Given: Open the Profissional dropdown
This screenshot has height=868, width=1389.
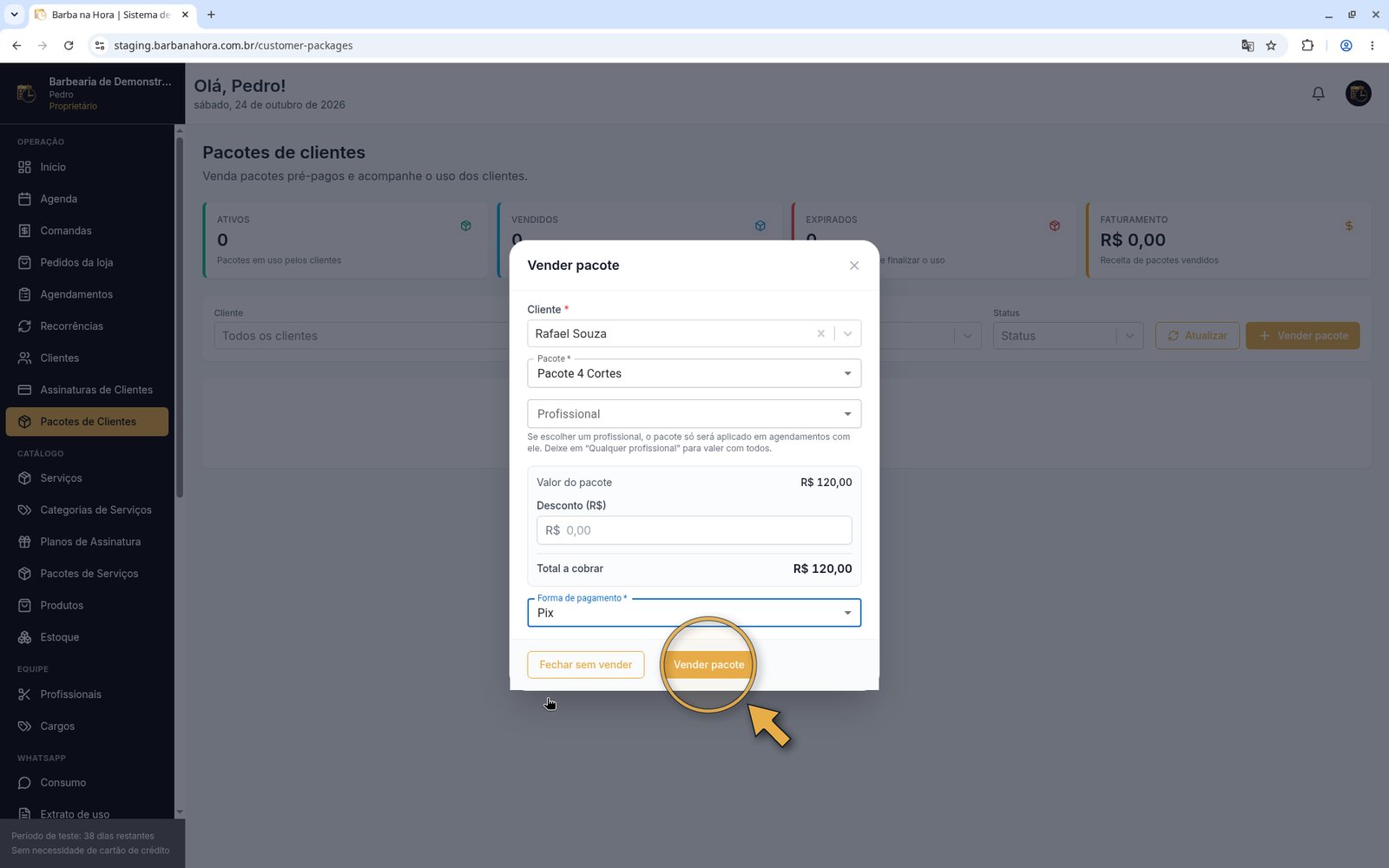Looking at the screenshot, I should point(694,414).
